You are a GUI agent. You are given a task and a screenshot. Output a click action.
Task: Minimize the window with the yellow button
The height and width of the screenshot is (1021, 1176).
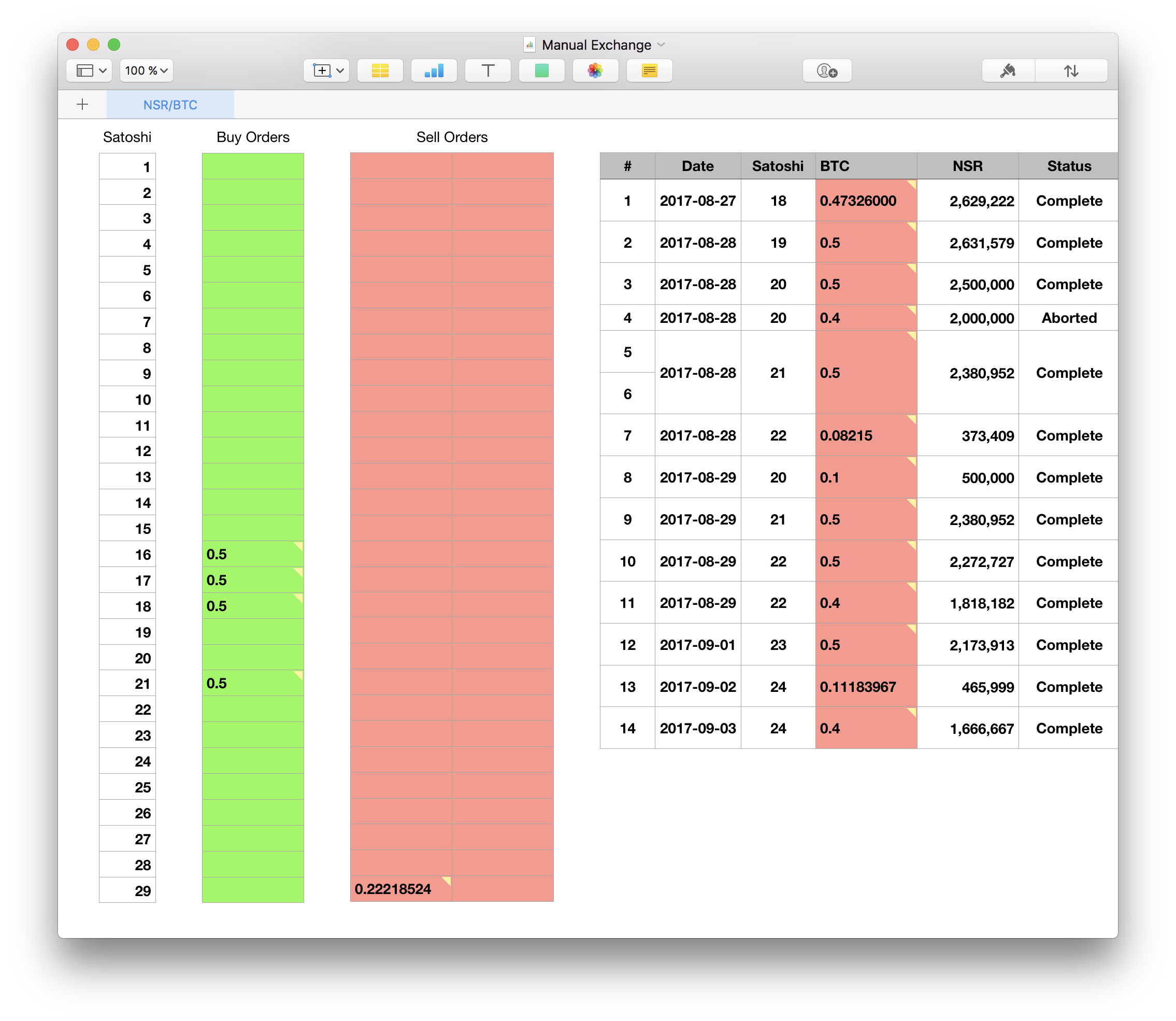(93, 45)
